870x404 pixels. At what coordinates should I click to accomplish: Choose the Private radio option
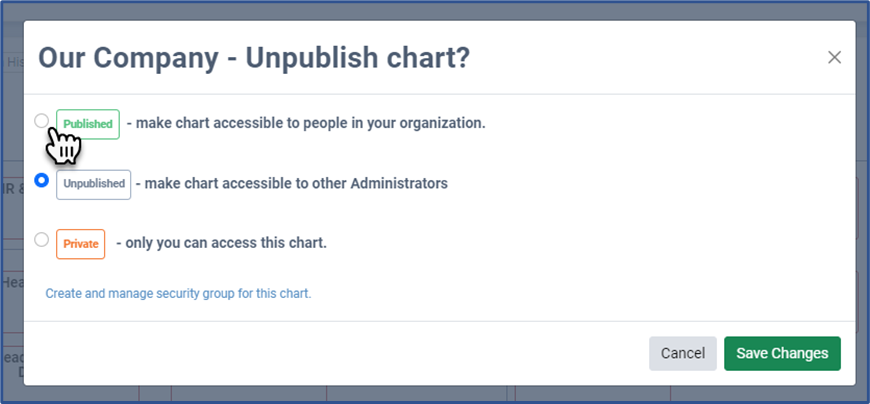tap(41, 240)
